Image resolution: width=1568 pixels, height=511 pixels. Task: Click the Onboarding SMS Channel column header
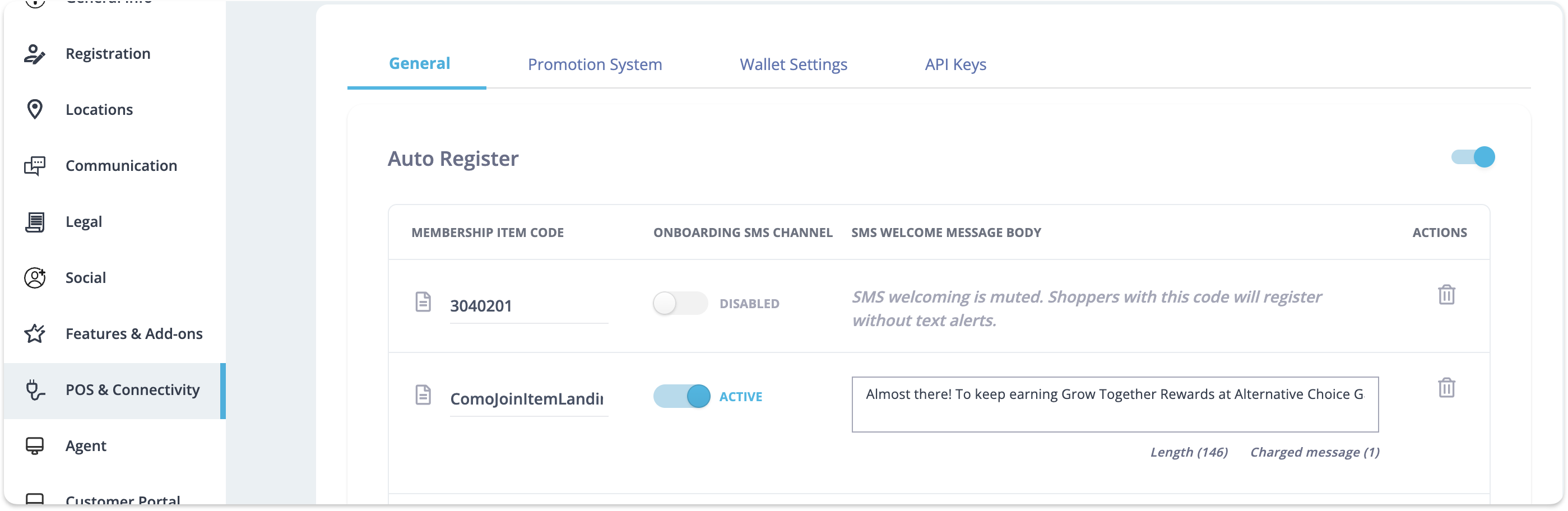pos(743,233)
